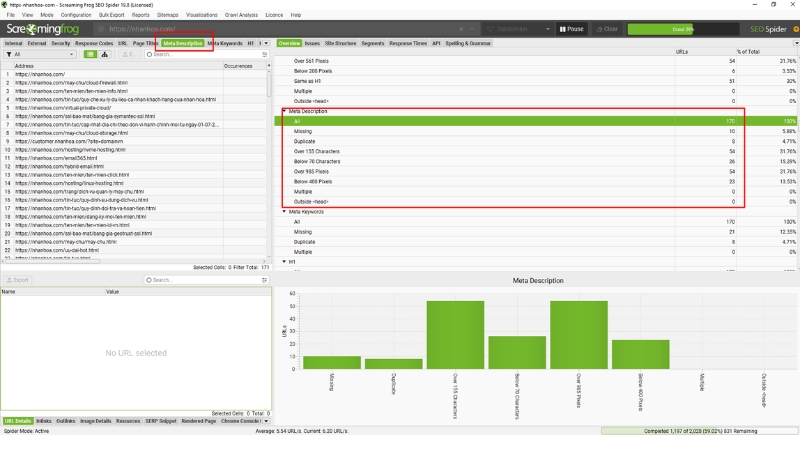The width and height of the screenshot is (800, 450).
Task: Sort by the Occurrences column header
Action: tap(244, 66)
